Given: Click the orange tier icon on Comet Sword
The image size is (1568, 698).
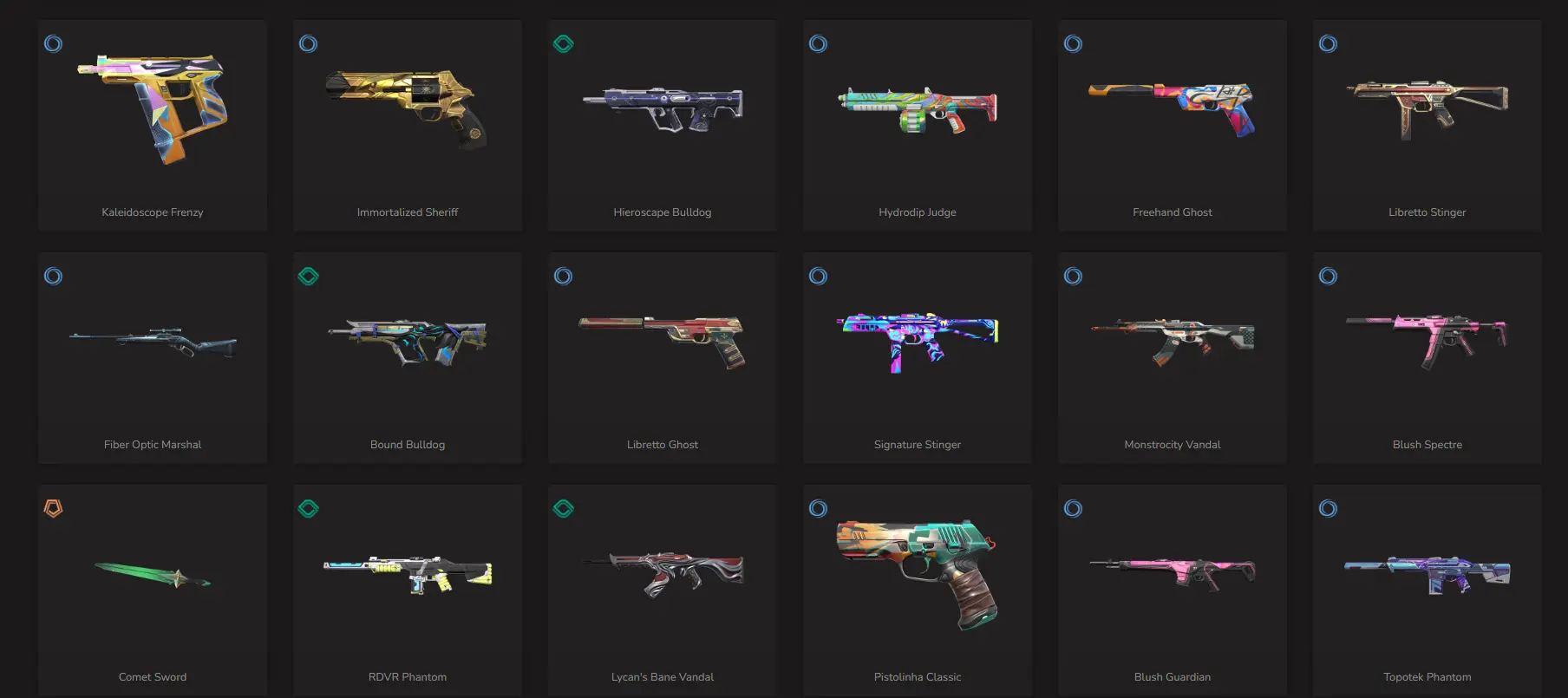Looking at the screenshot, I should (53, 508).
